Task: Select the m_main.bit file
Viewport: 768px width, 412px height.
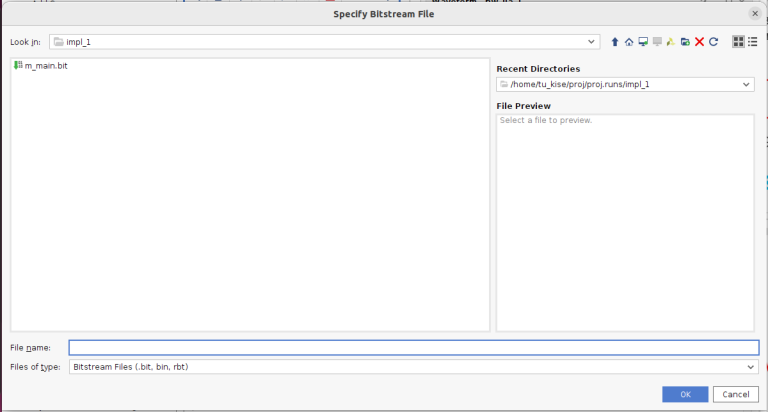Action: coord(46,66)
